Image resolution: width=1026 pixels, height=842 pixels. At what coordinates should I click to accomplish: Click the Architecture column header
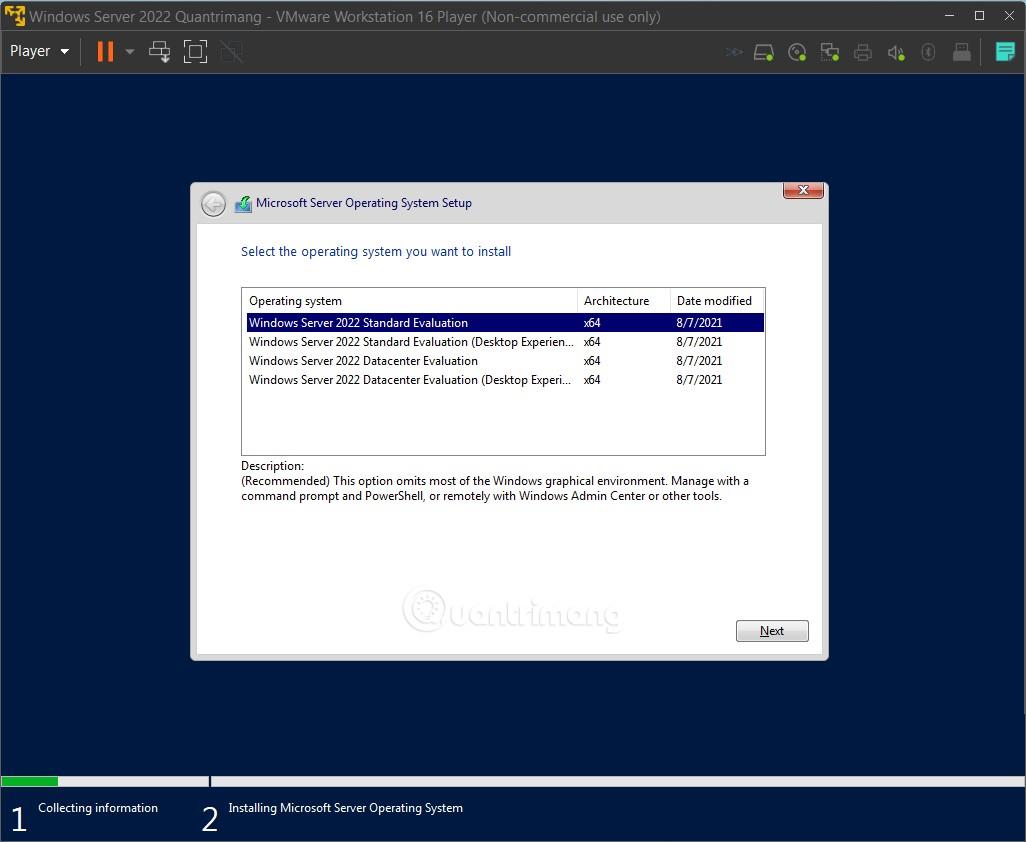(624, 301)
